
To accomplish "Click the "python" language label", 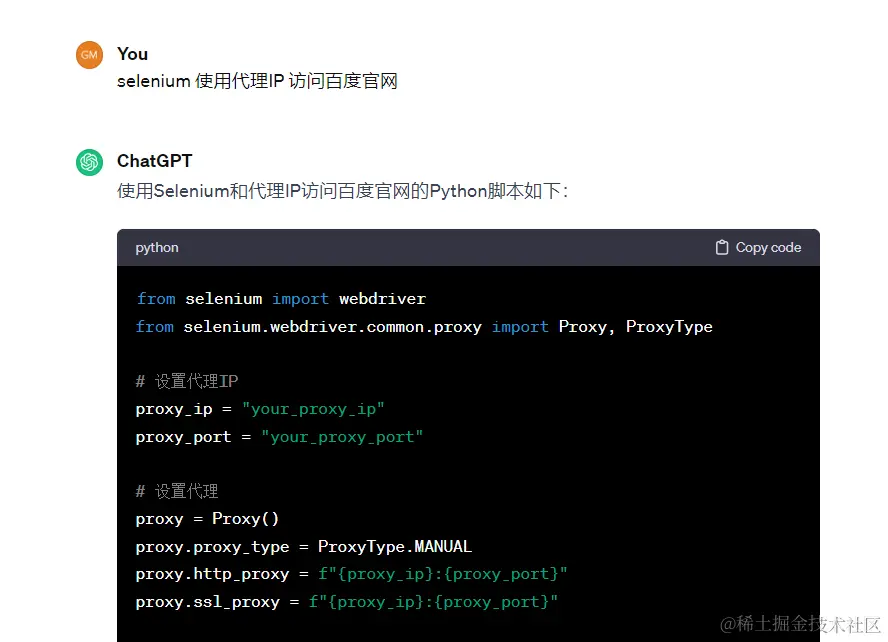I will 156,247.
